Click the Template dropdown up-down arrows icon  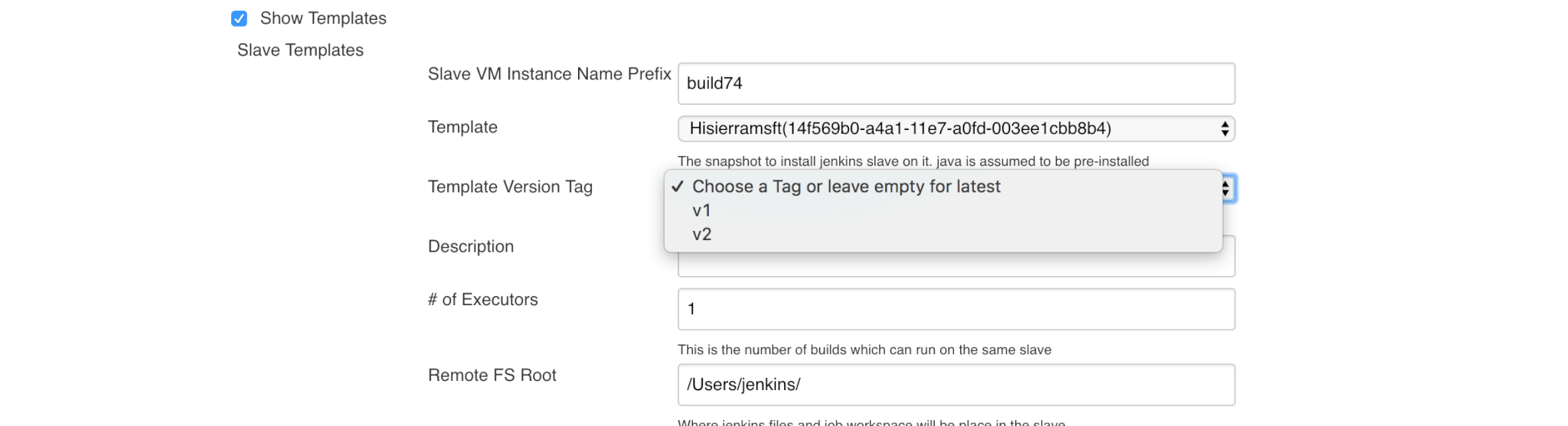tap(1225, 128)
